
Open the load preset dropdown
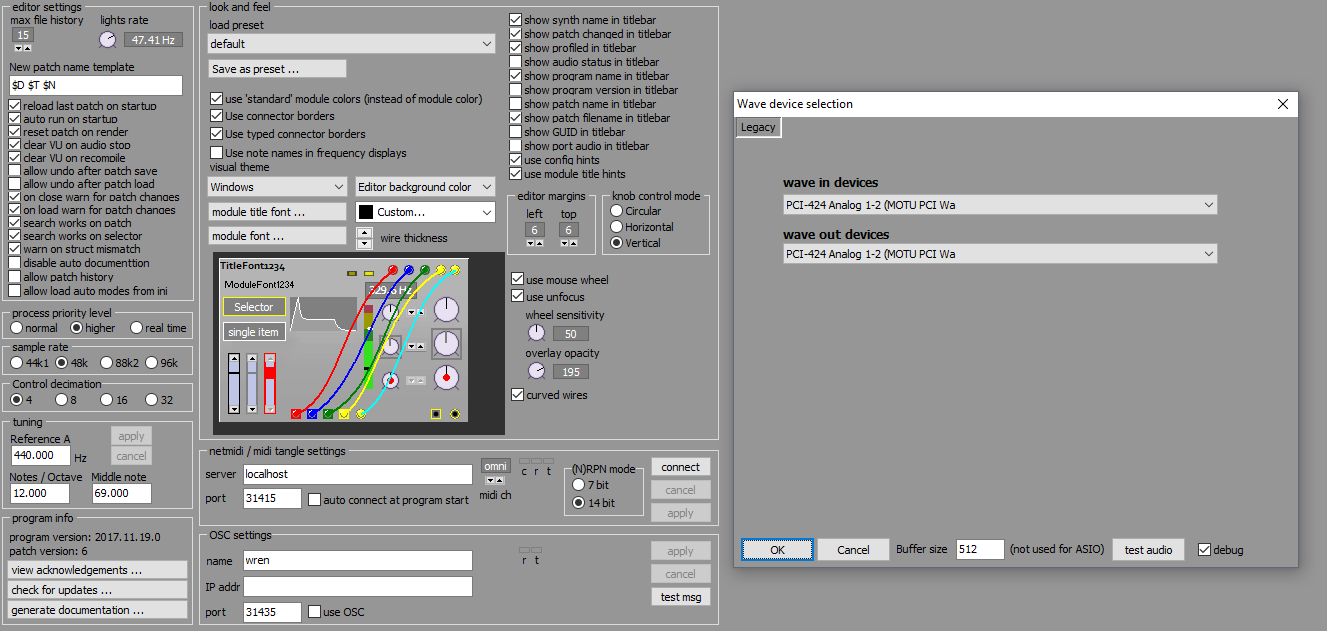coord(351,44)
